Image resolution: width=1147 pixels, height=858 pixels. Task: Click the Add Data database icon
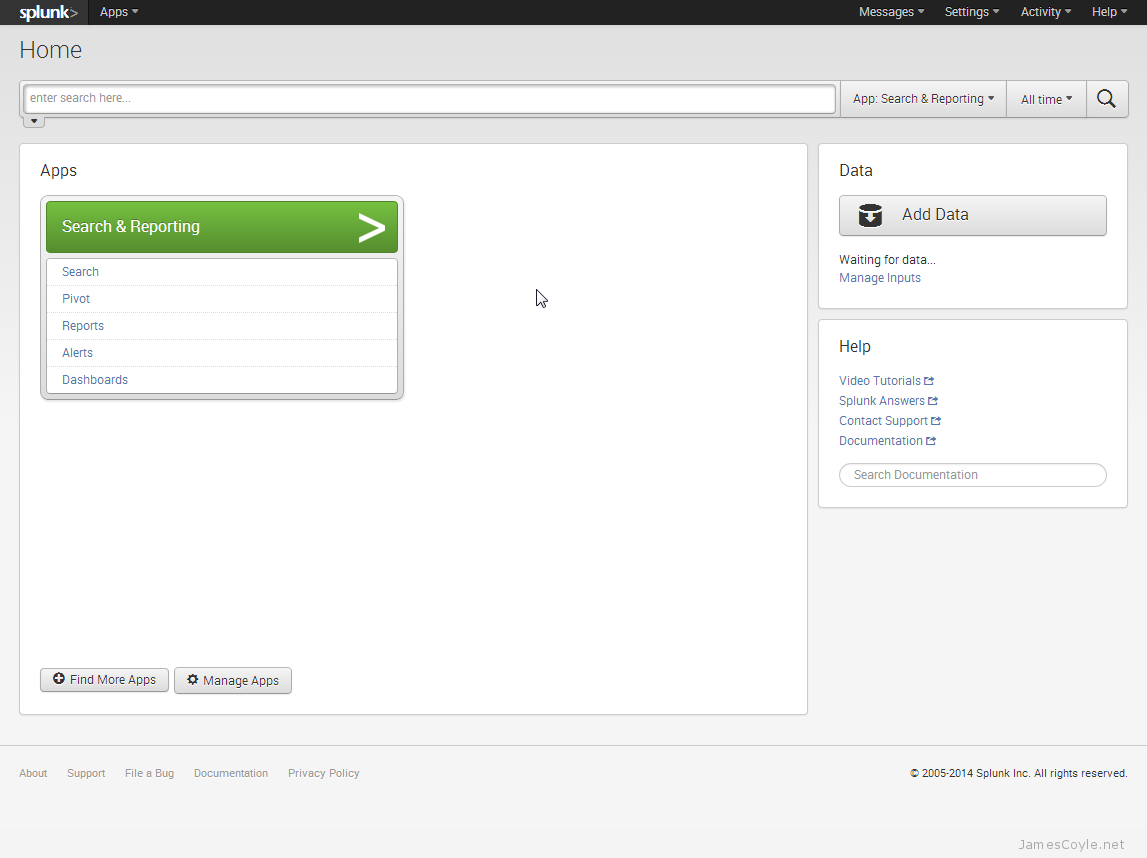pos(870,215)
